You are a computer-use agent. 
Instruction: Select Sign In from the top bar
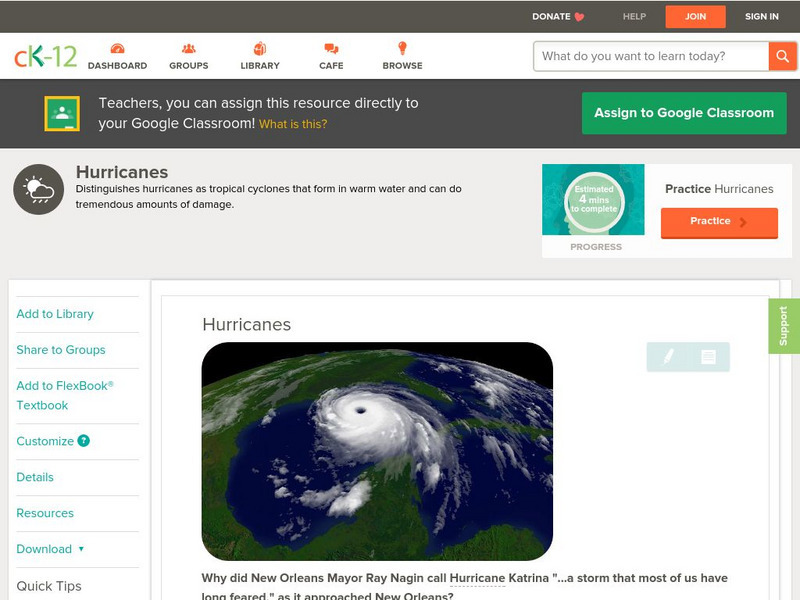pos(761,16)
